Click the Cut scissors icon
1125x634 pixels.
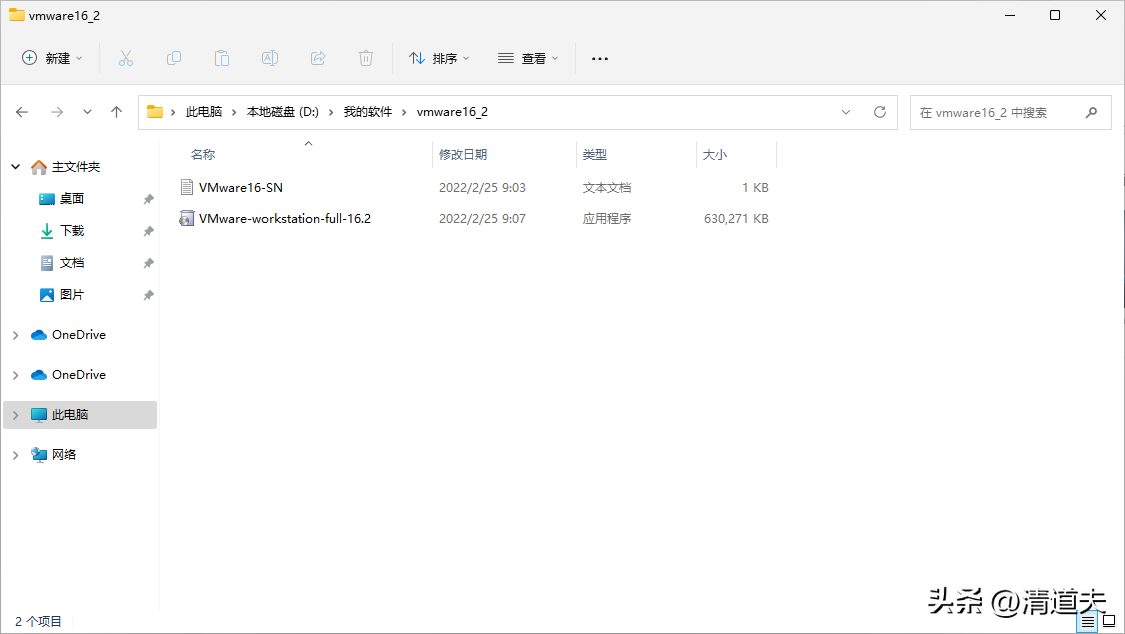click(x=126, y=58)
